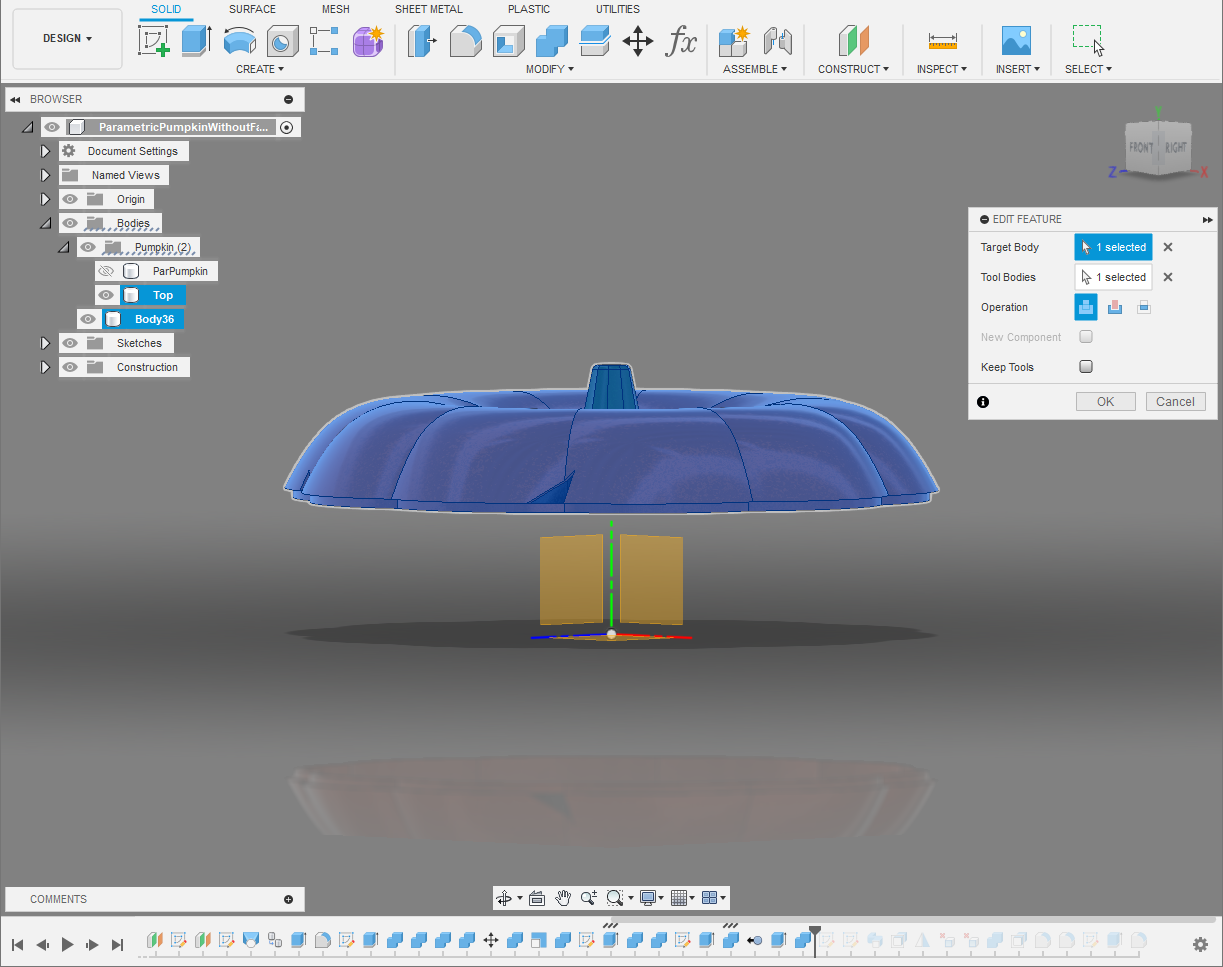The width and height of the screenshot is (1223, 967).
Task: Expand the Sketches folder
Action: 45,343
